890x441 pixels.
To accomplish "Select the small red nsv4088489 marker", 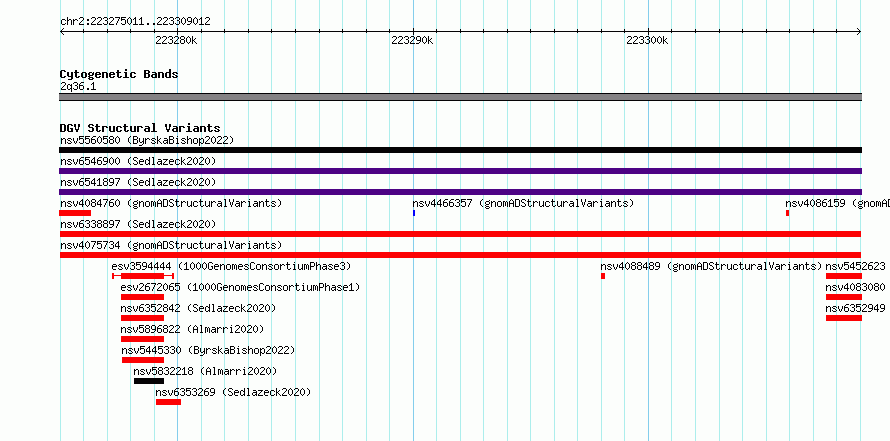I will (x=603, y=276).
